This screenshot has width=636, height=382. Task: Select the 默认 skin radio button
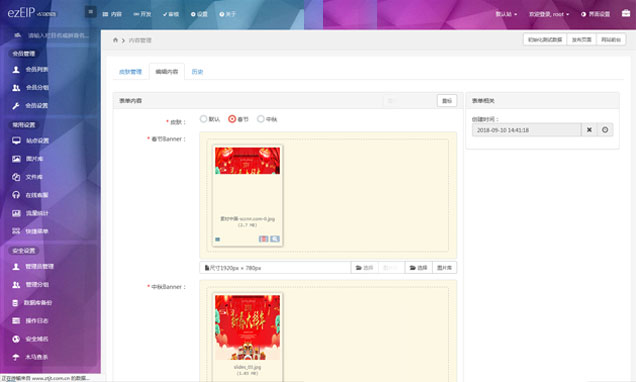pyautogui.click(x=204, y=119)
